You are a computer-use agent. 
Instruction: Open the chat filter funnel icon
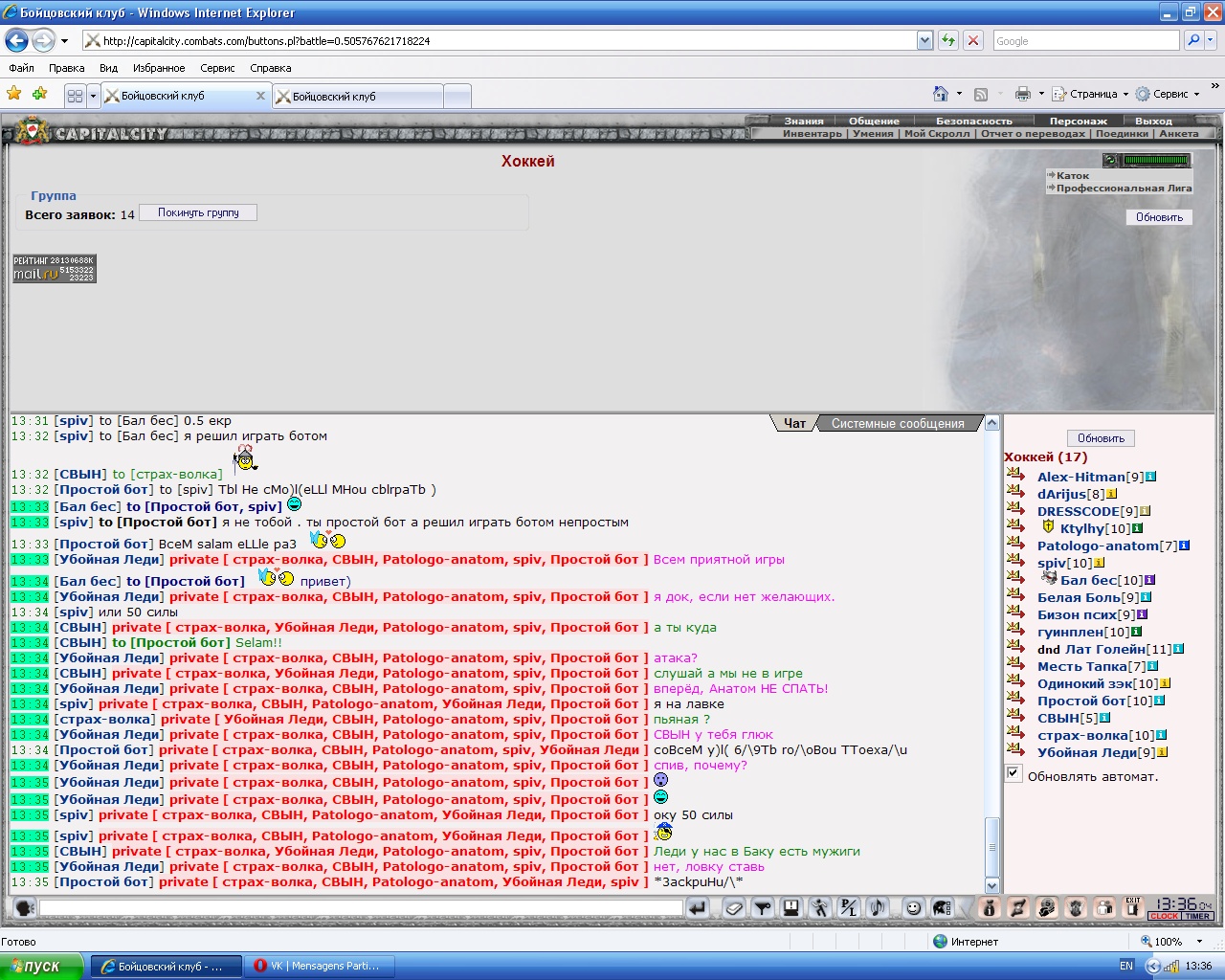click(x=763, y=908)
